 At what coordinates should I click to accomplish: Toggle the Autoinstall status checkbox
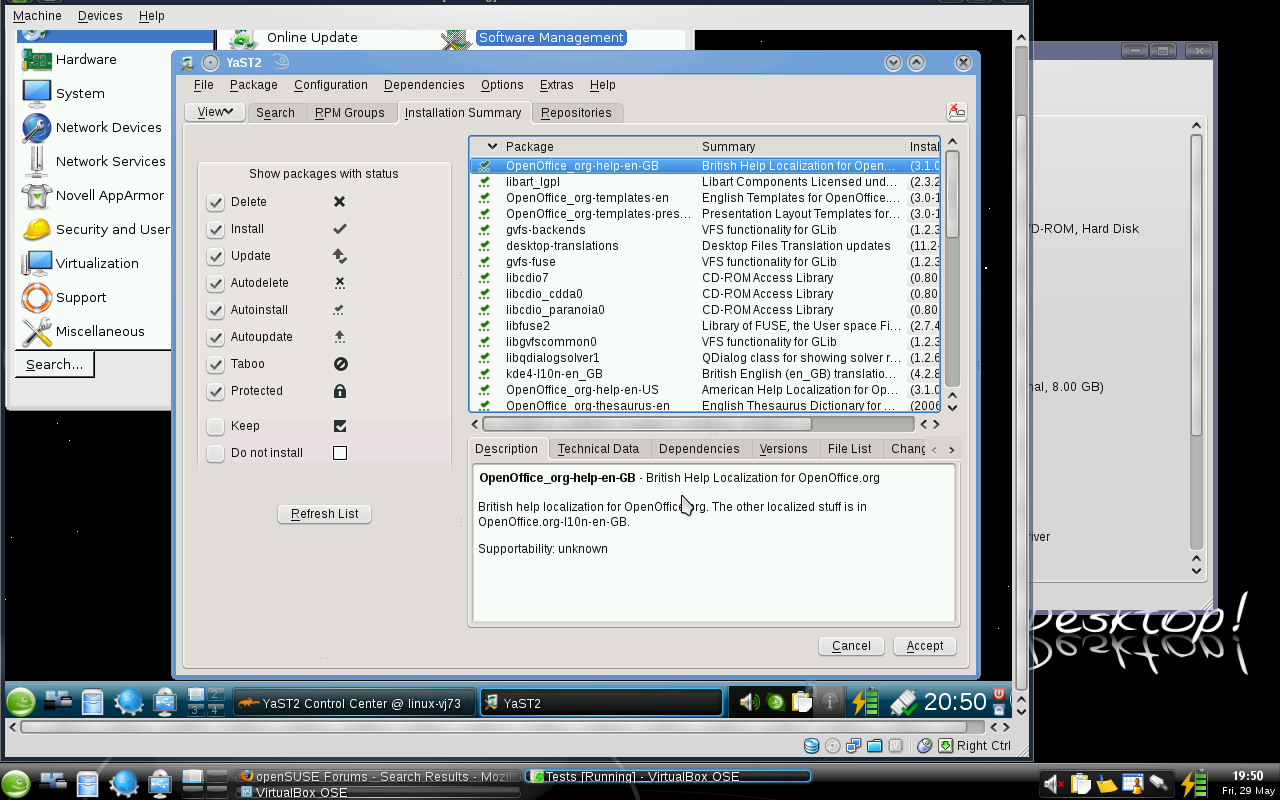pyautogui.click(x=216, y=310)
